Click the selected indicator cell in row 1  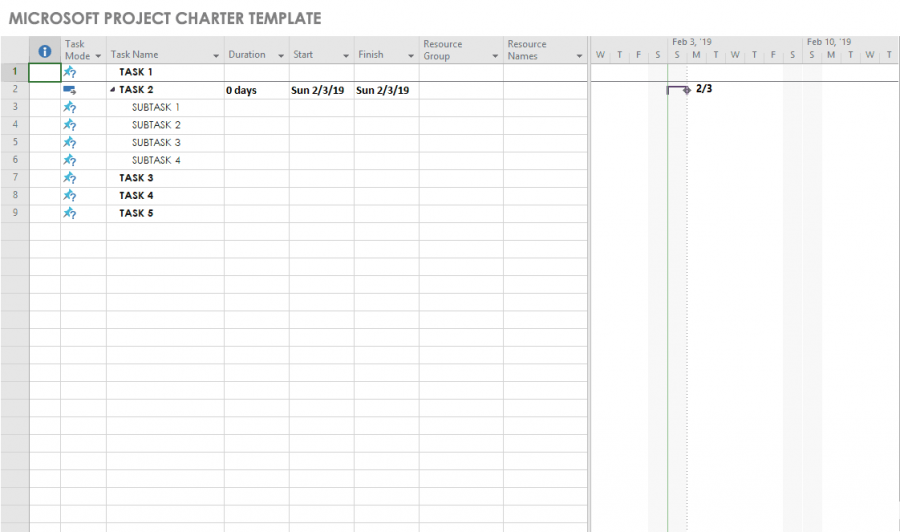point(45,72)
